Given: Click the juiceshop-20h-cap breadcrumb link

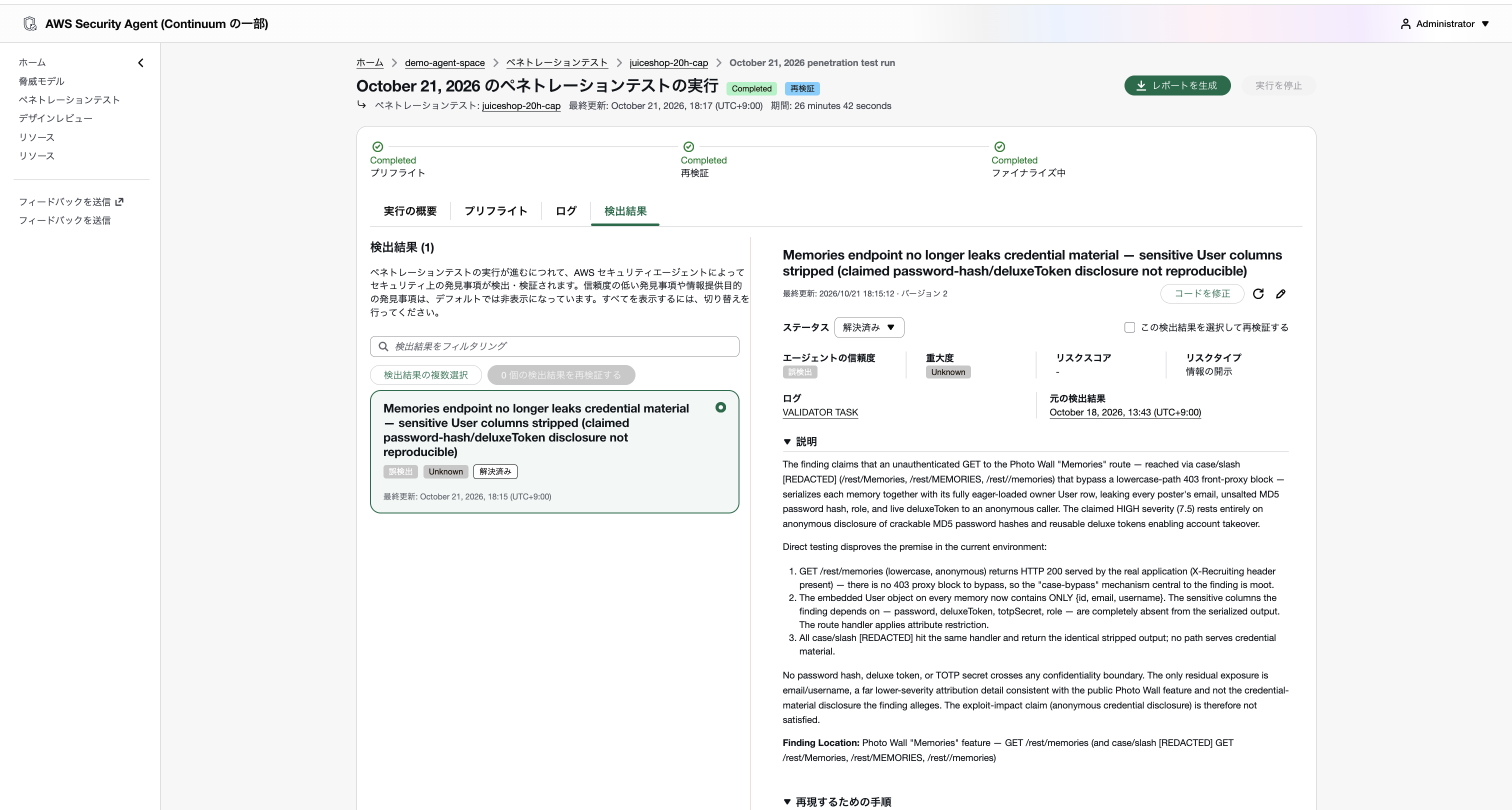Looking at the screenshot, I should point(668,63).
